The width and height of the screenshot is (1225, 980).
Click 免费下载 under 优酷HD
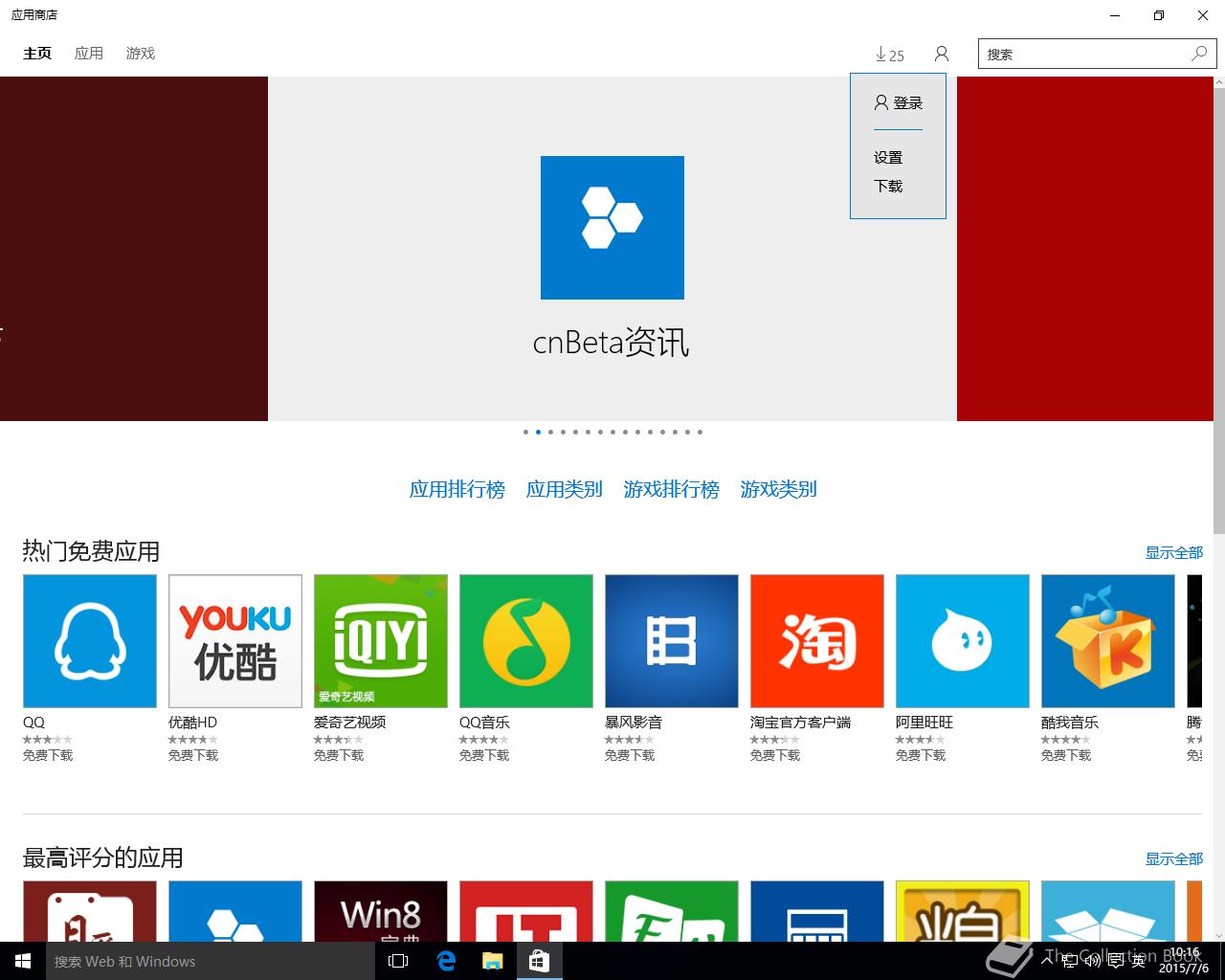(x=193, y=755)
